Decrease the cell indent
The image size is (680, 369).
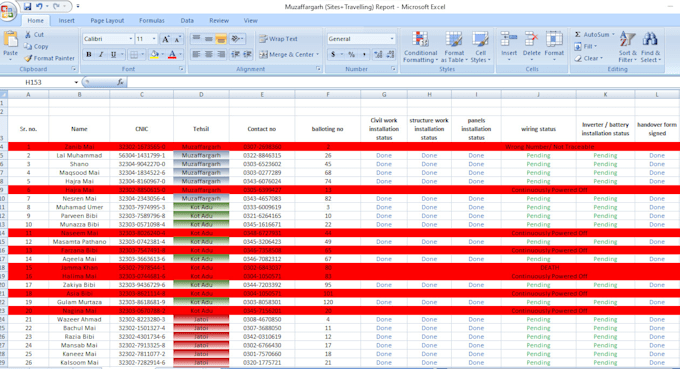[235, 55]
